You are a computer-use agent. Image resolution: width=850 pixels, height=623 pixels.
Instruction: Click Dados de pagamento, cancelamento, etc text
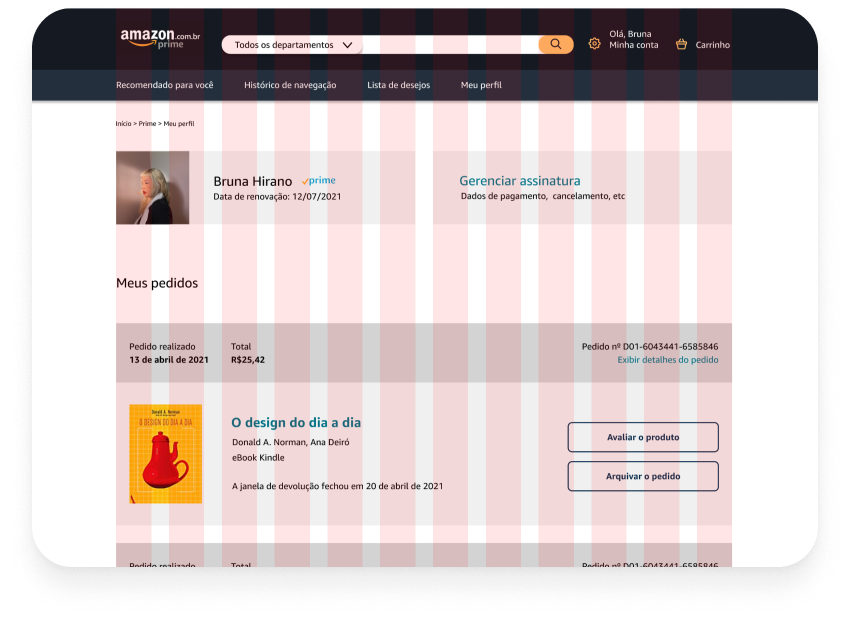(x=543, y=196)
